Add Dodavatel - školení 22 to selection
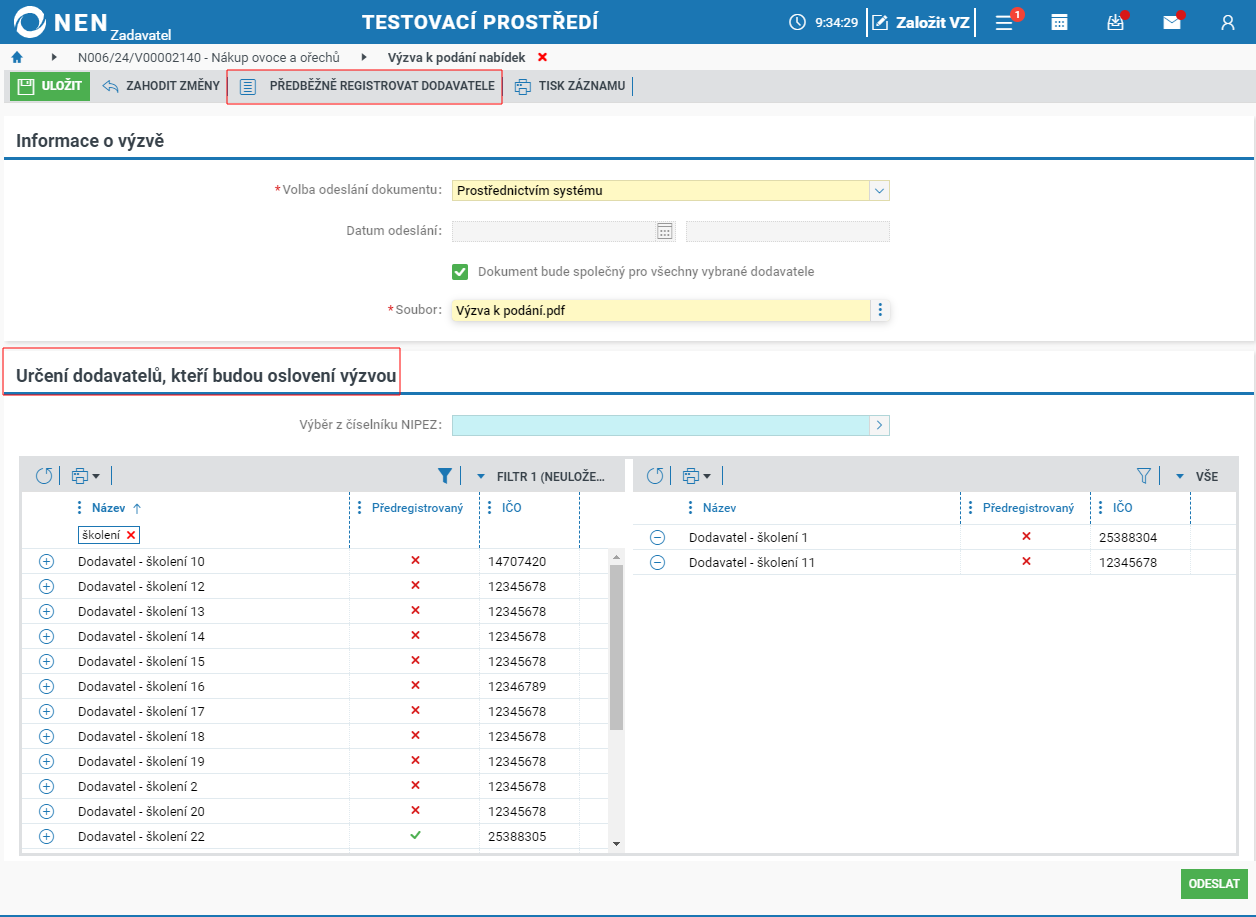 [x=46, y=836]
